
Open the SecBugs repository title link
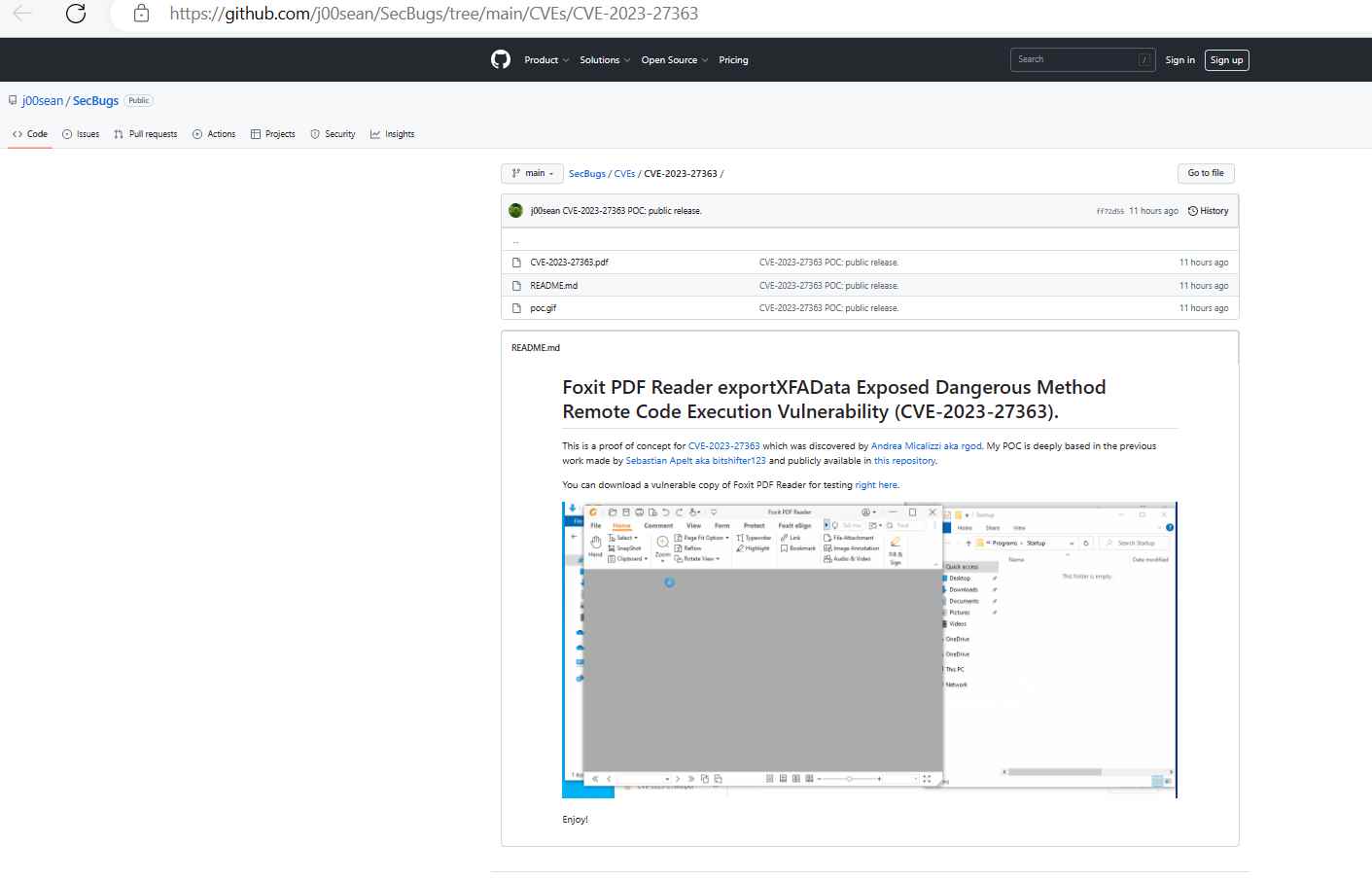[95, 101]
